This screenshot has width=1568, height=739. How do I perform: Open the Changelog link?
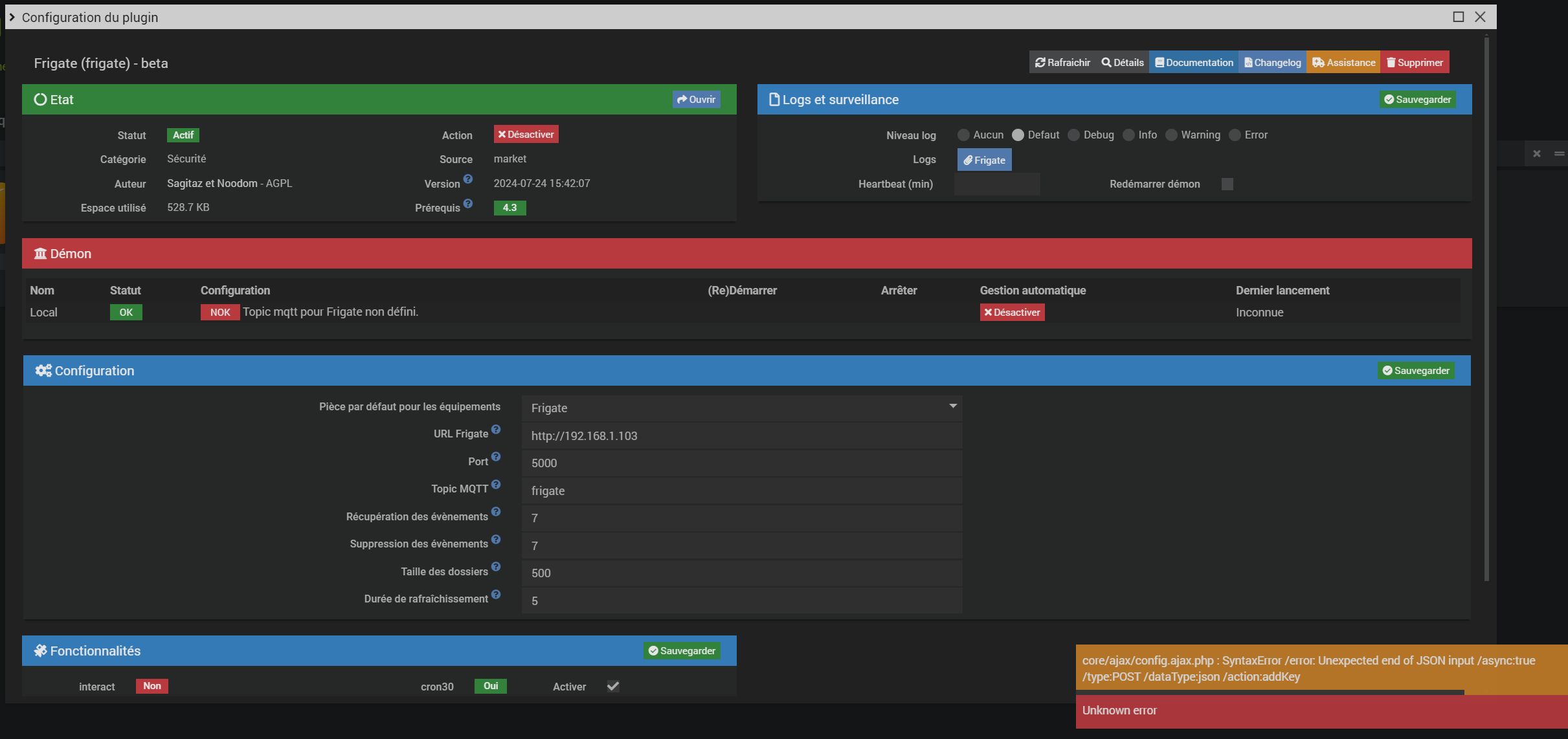click(1272, 62)
